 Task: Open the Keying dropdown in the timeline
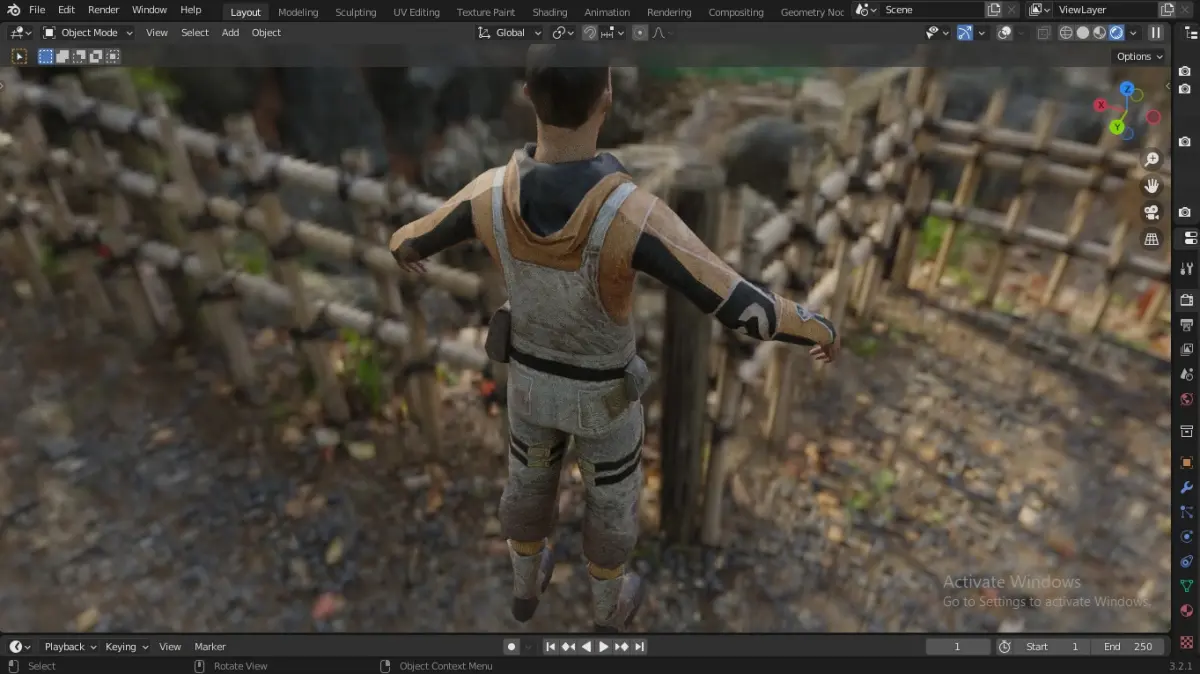[126, 647]
